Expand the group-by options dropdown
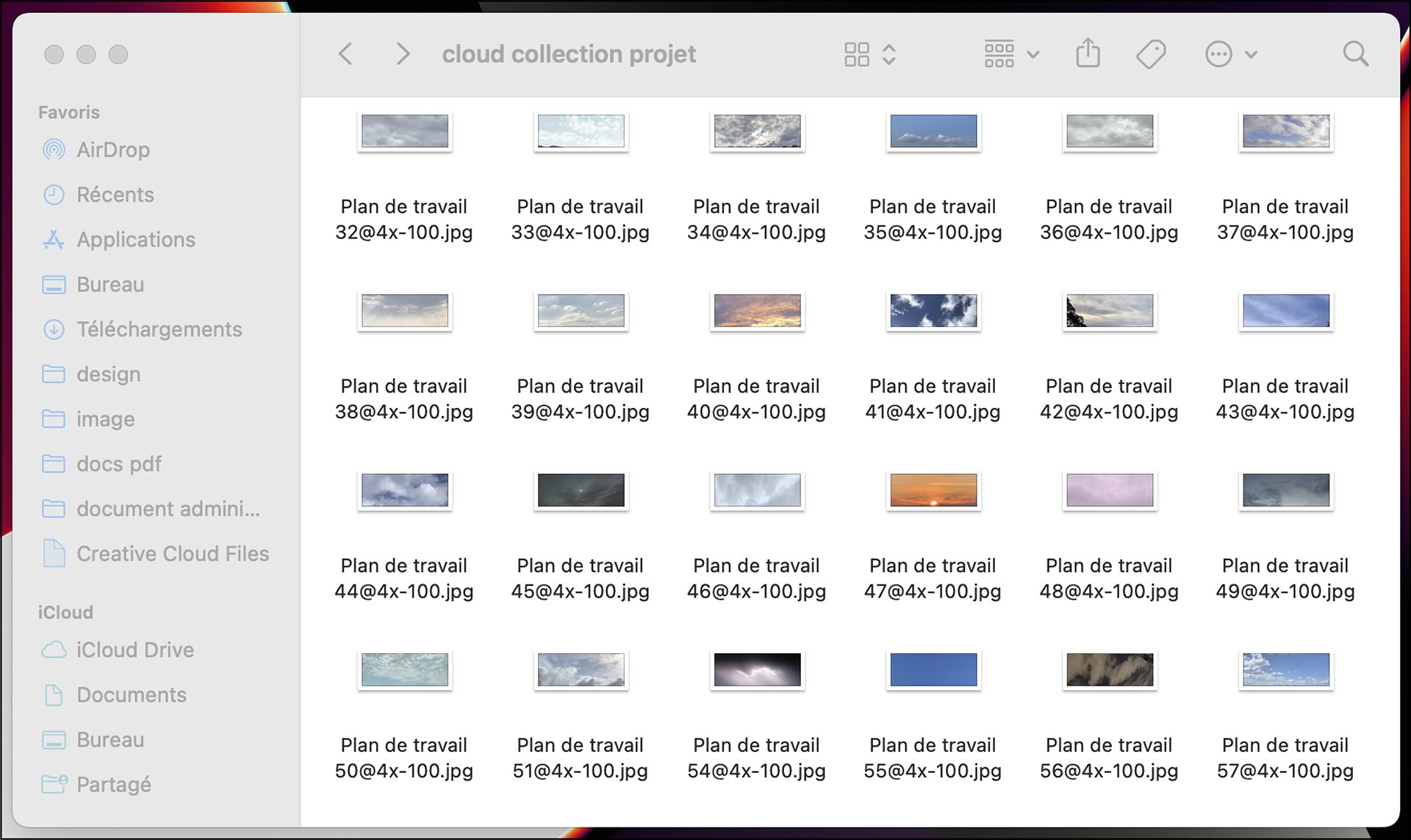Viewport: 1411px width, 840px height. pyautogui.click(x=1011, y=54)
